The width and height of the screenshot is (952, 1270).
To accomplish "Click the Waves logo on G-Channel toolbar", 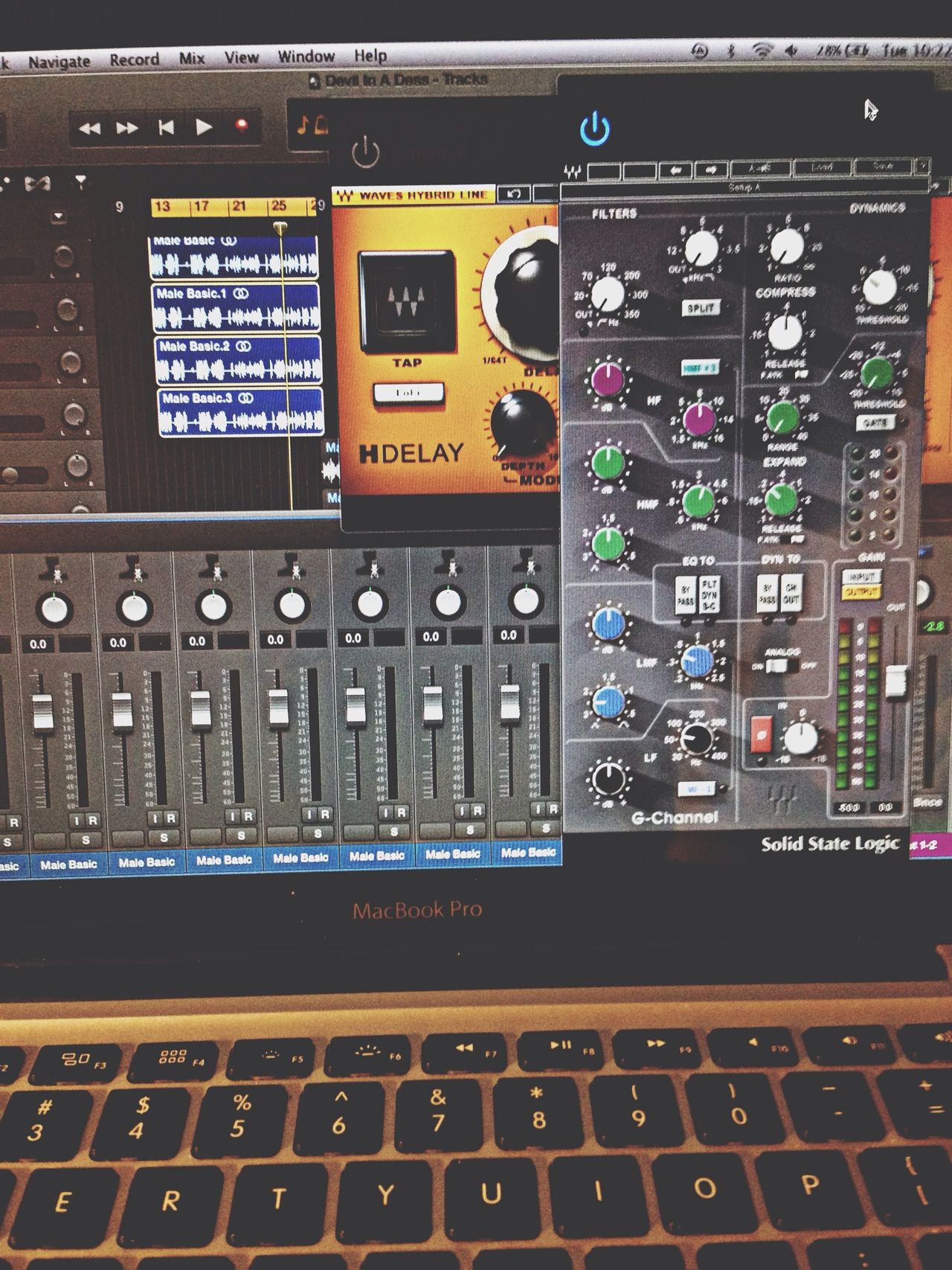I will (x=572, y=172).
